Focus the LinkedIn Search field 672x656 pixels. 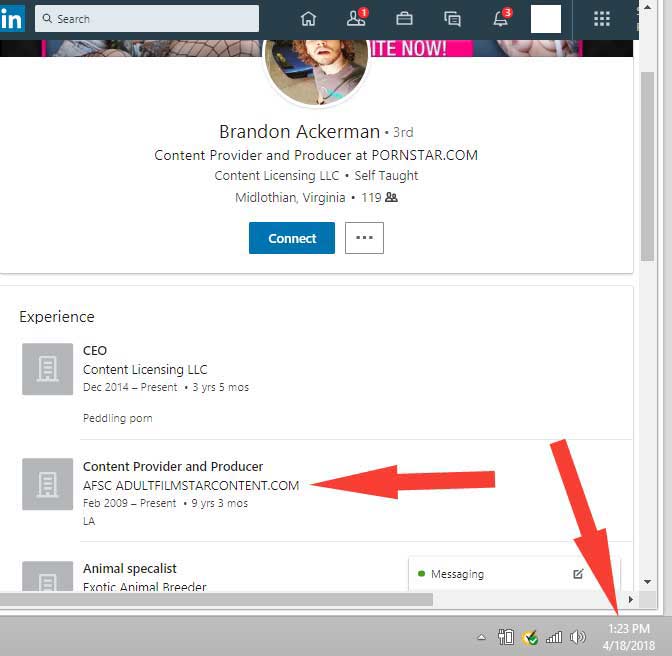pos(147,19)
